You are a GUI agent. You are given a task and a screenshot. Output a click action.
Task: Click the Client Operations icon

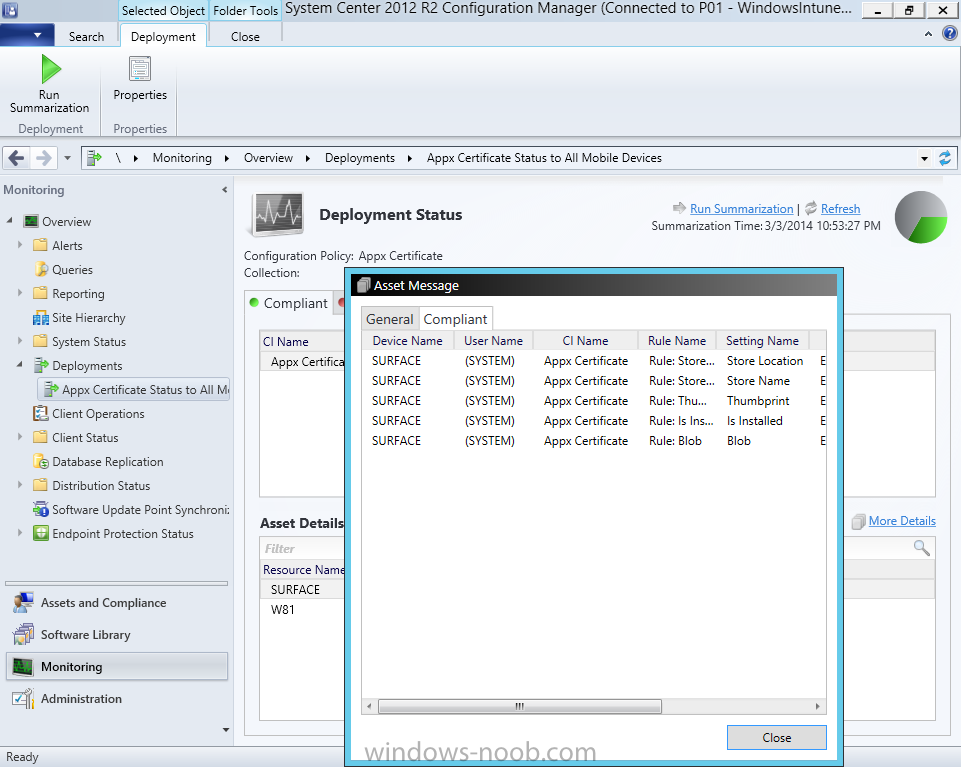click(40, 413)
